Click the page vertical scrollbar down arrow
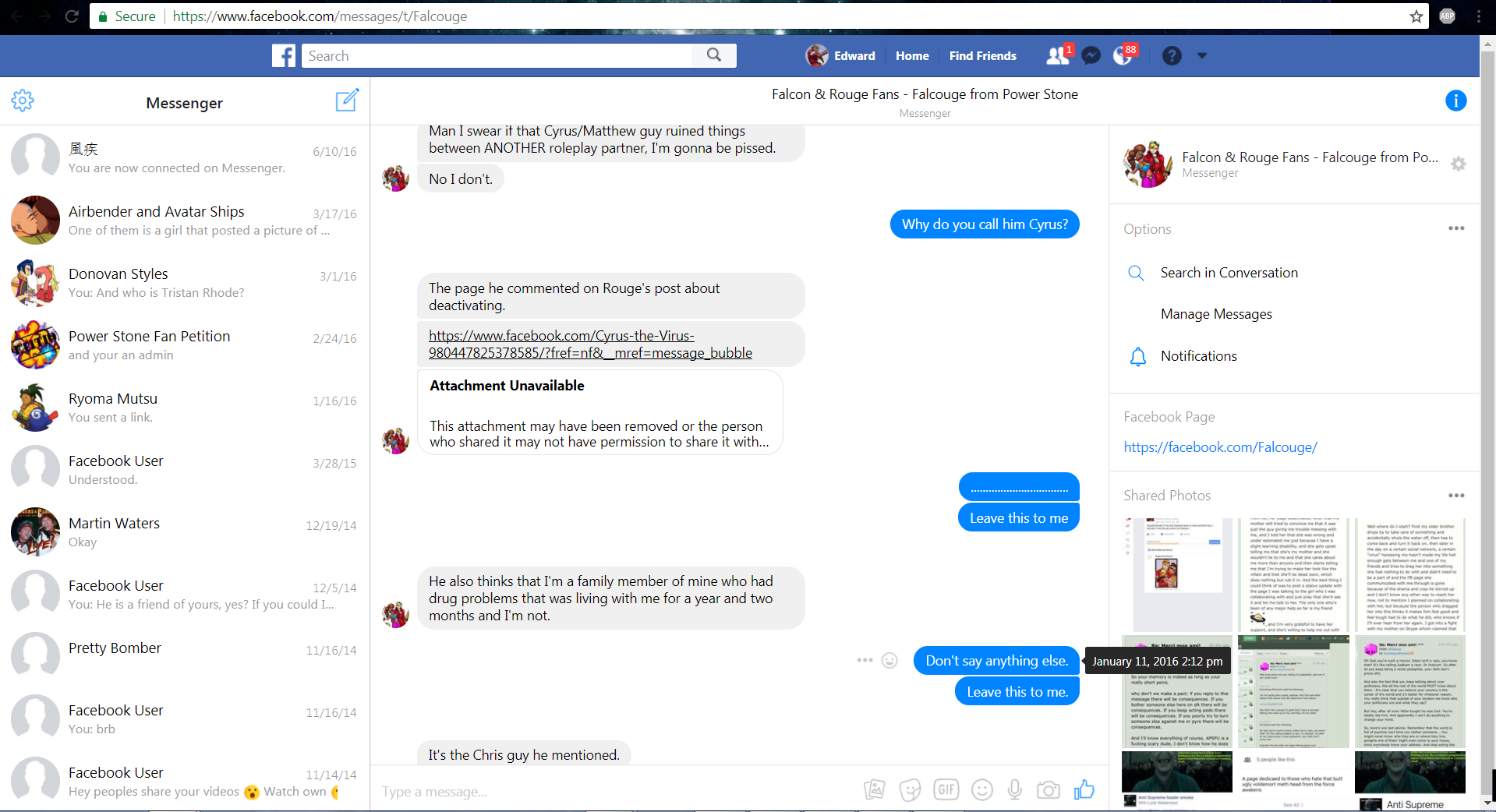 coord(1487,802)
